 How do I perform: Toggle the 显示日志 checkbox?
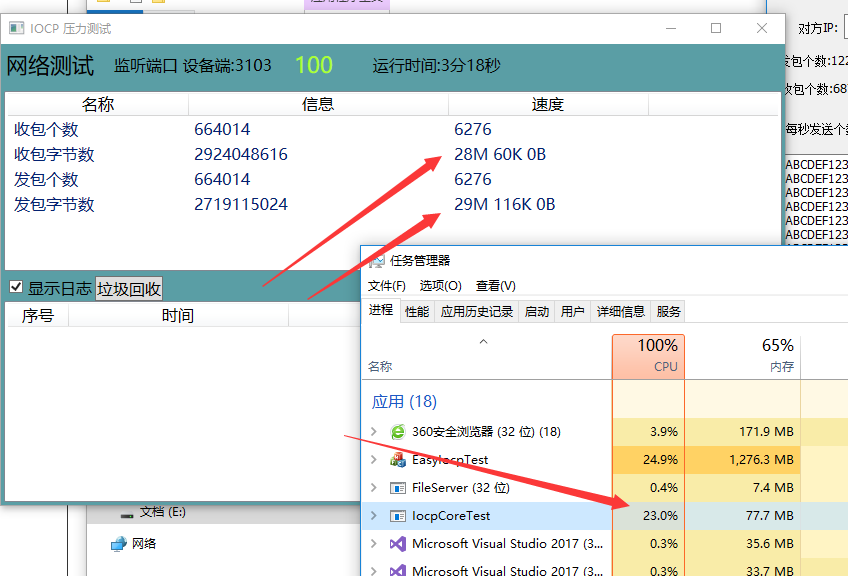16,288
